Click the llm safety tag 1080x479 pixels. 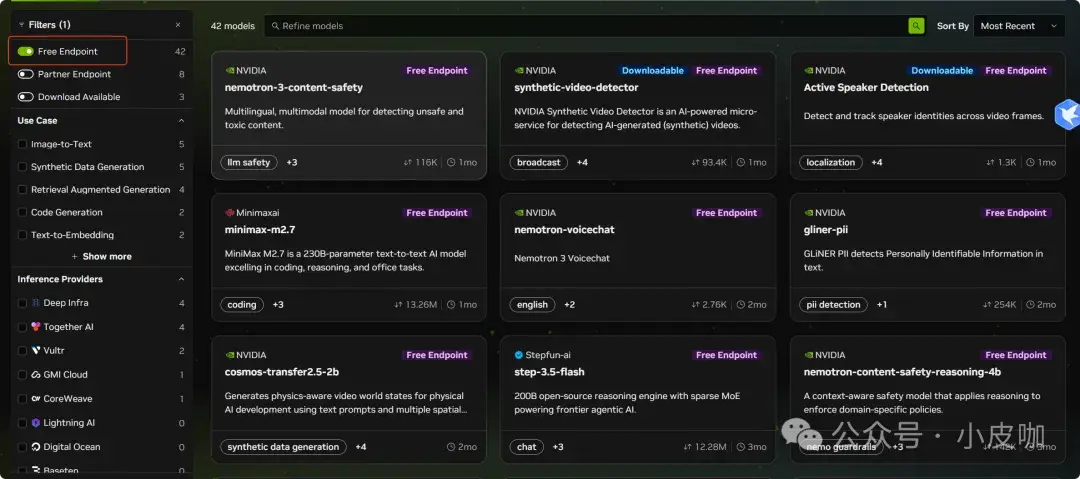pyautogui.click(x=249, y=163)
